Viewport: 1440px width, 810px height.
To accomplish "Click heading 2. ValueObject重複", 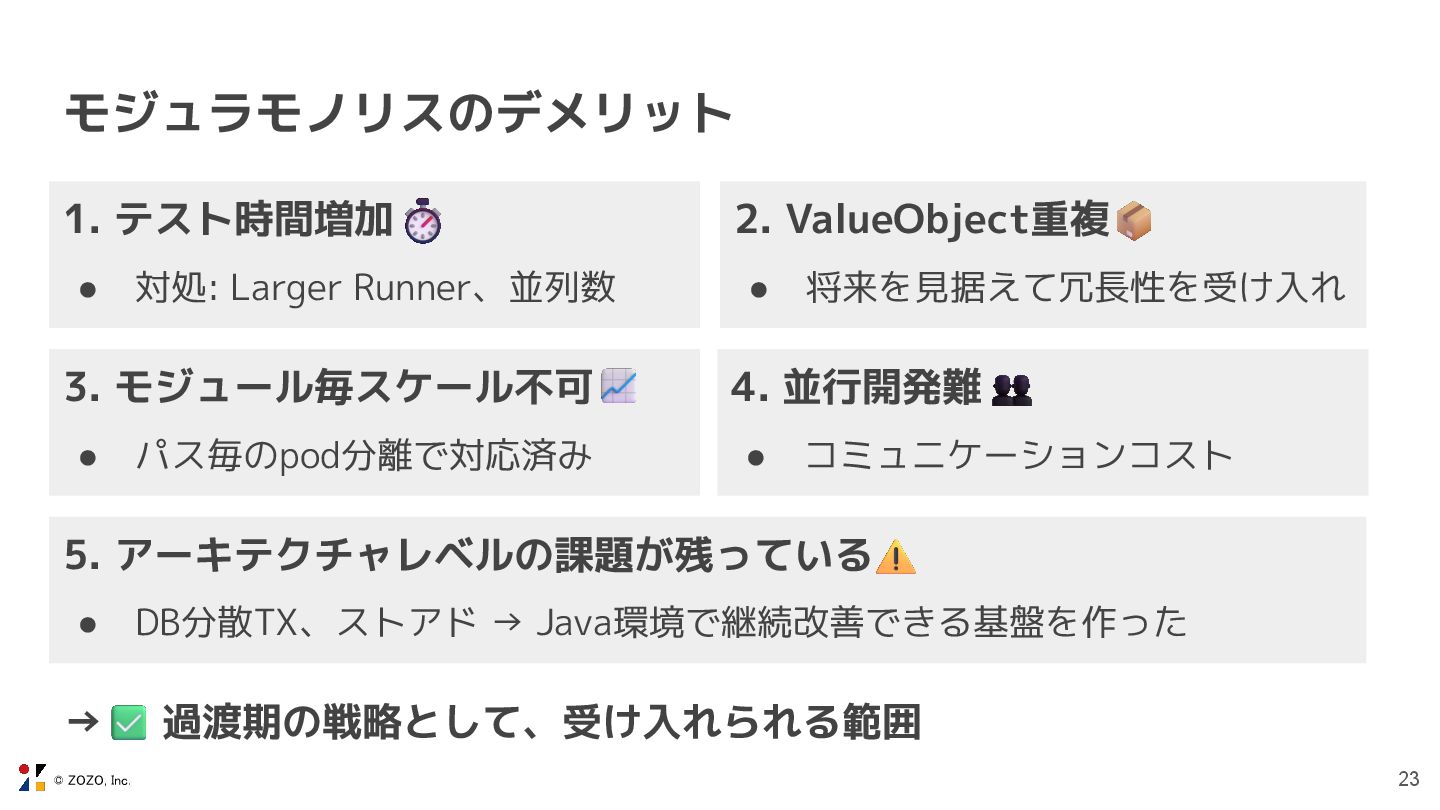I will click(922, 220).
